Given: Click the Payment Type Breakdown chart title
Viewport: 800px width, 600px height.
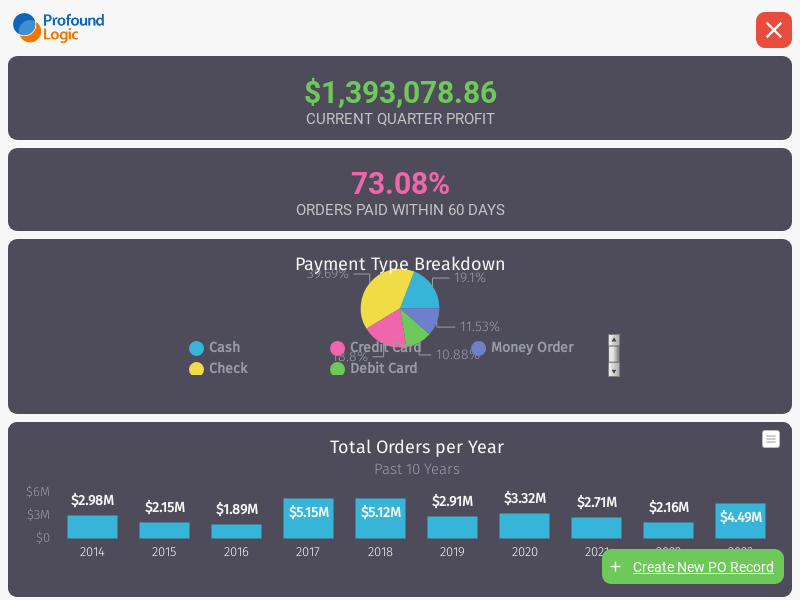Looking at the screenshot, I should [x=400, y=264].
